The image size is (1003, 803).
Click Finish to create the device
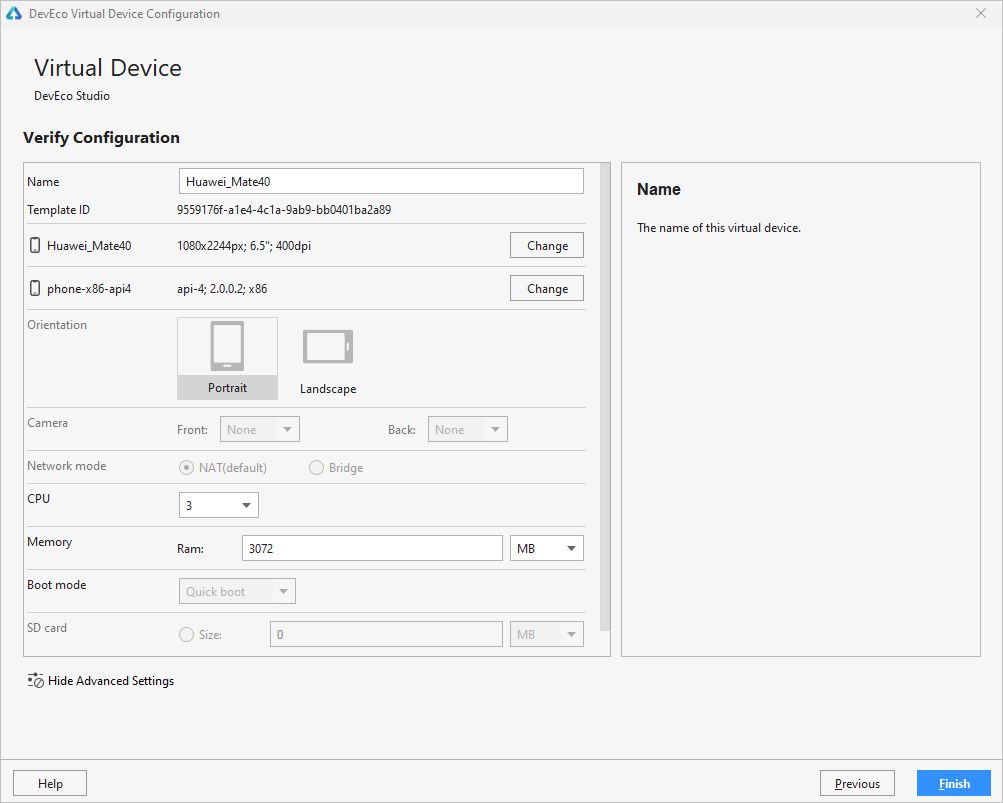tap(953, 783)
